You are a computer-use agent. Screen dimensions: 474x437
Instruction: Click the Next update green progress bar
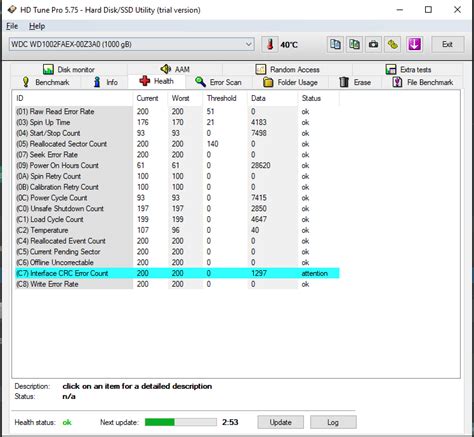pos(181,422)
